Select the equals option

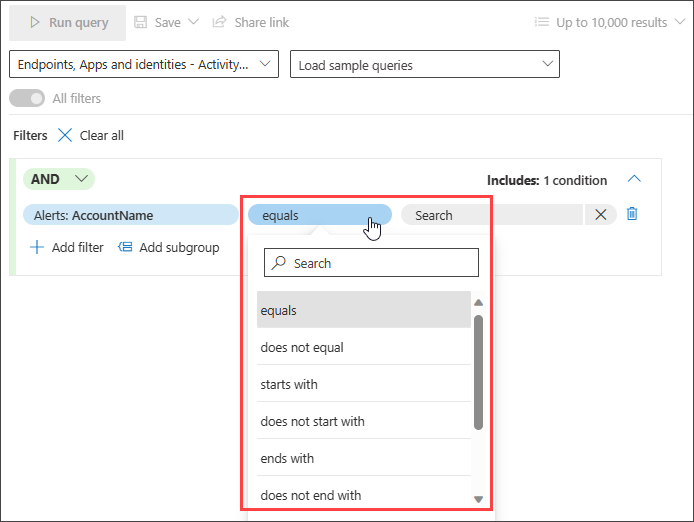(364, 310)
